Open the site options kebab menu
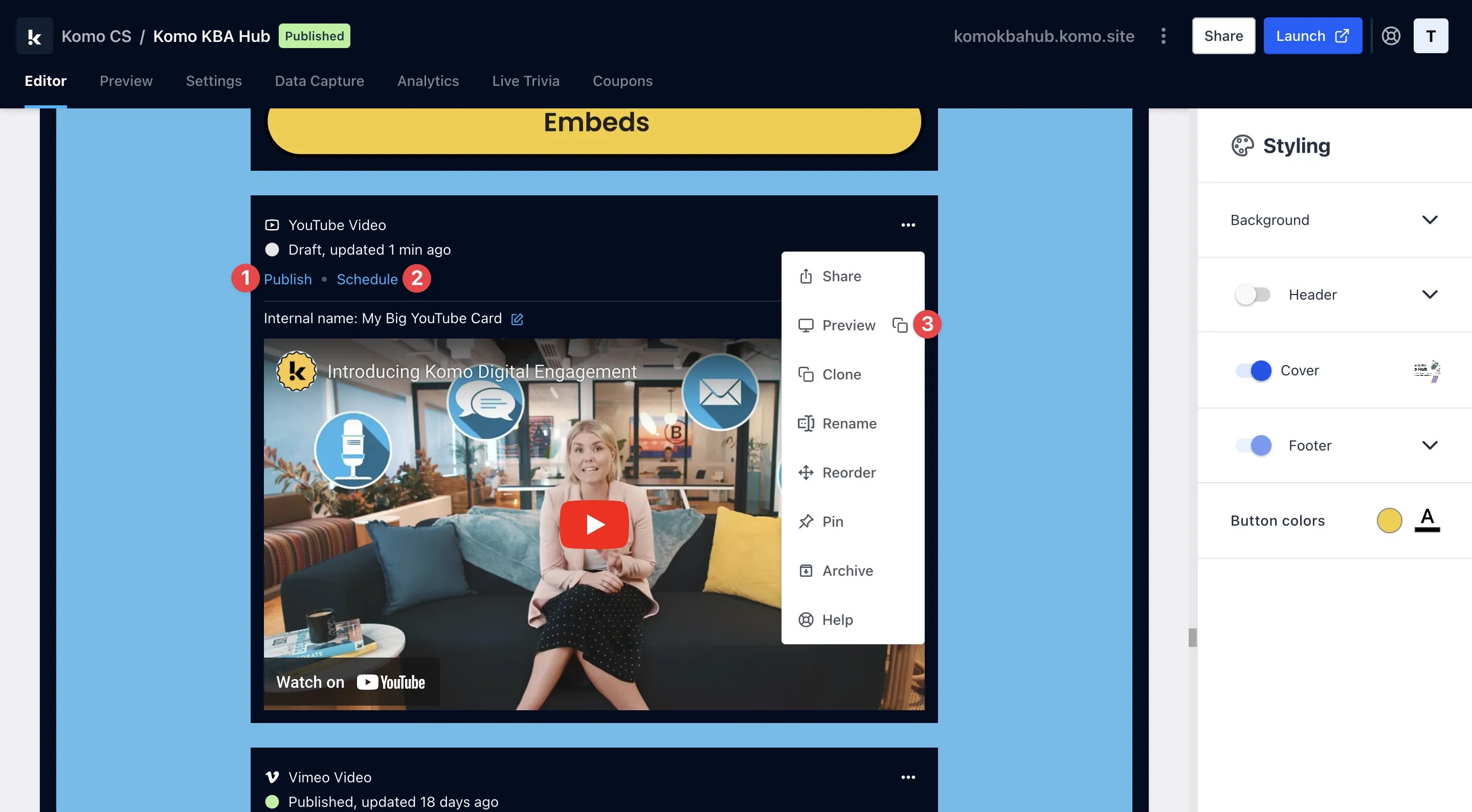Screen dimensions: 1472x812 point(1163,36)
